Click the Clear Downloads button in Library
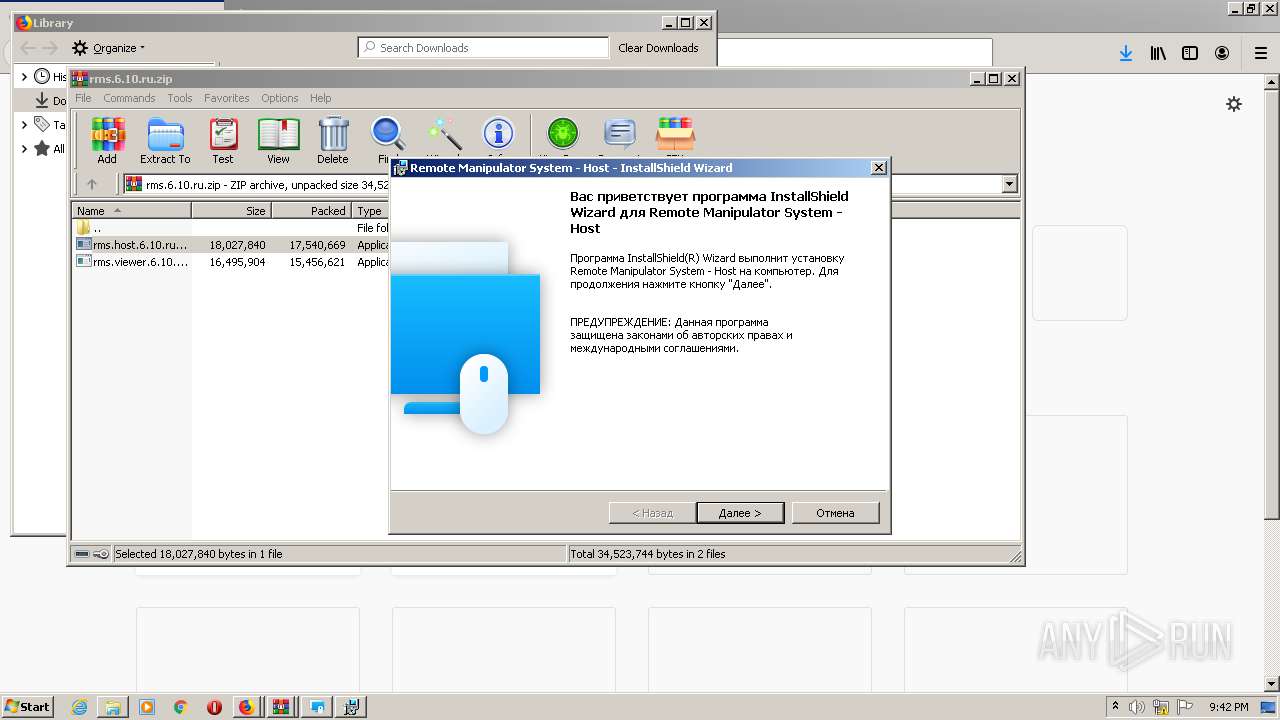The width and height of the screenshot is (1280, 720). pos(658,48)
